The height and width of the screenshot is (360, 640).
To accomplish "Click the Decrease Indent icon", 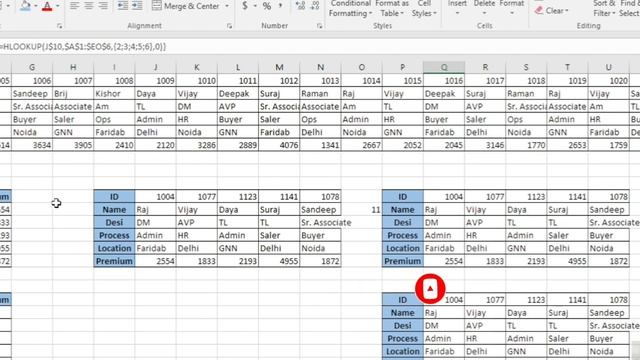I will click(x=122, y=6).
